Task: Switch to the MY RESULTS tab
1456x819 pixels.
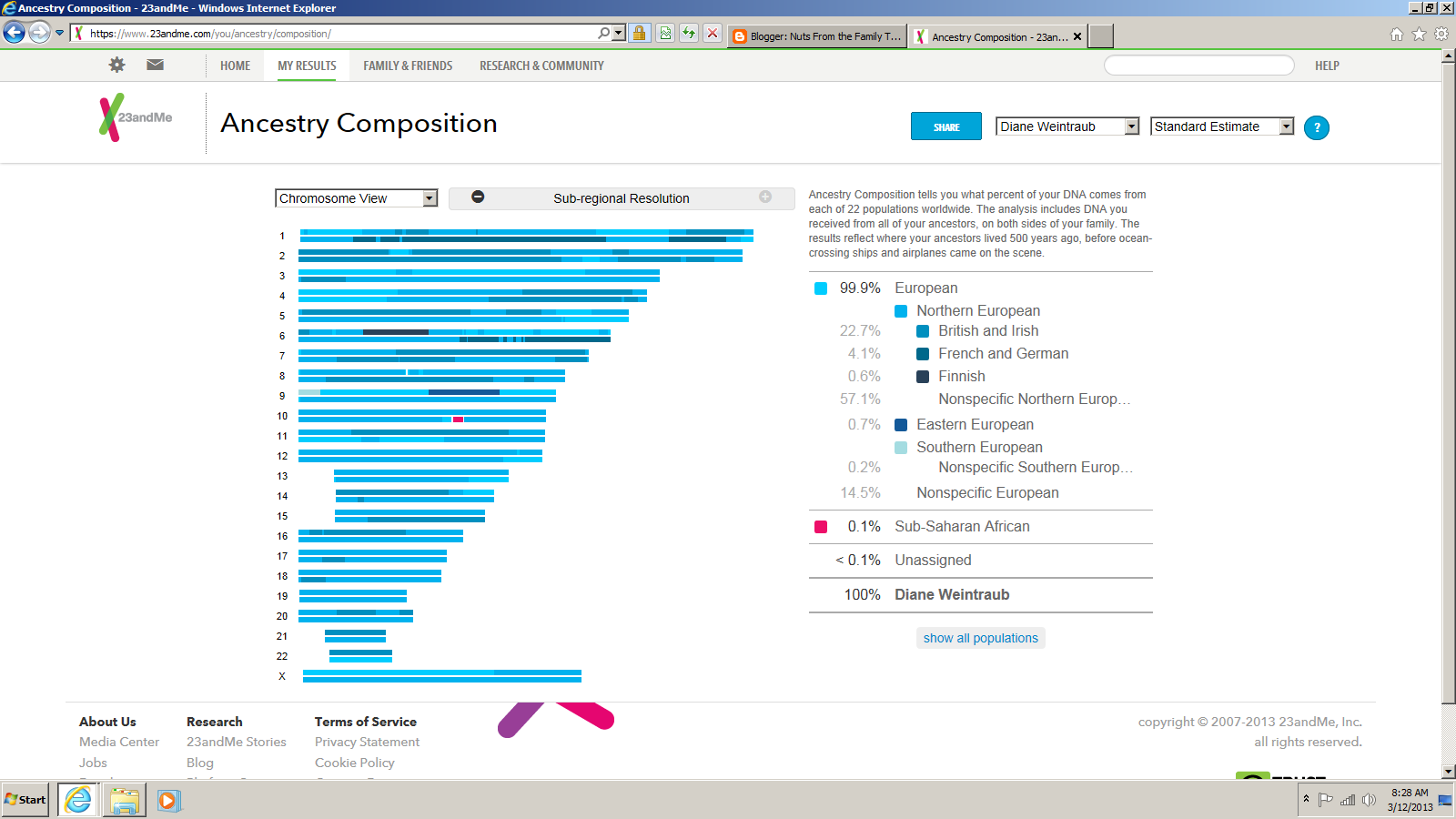Action: (306, 65)
